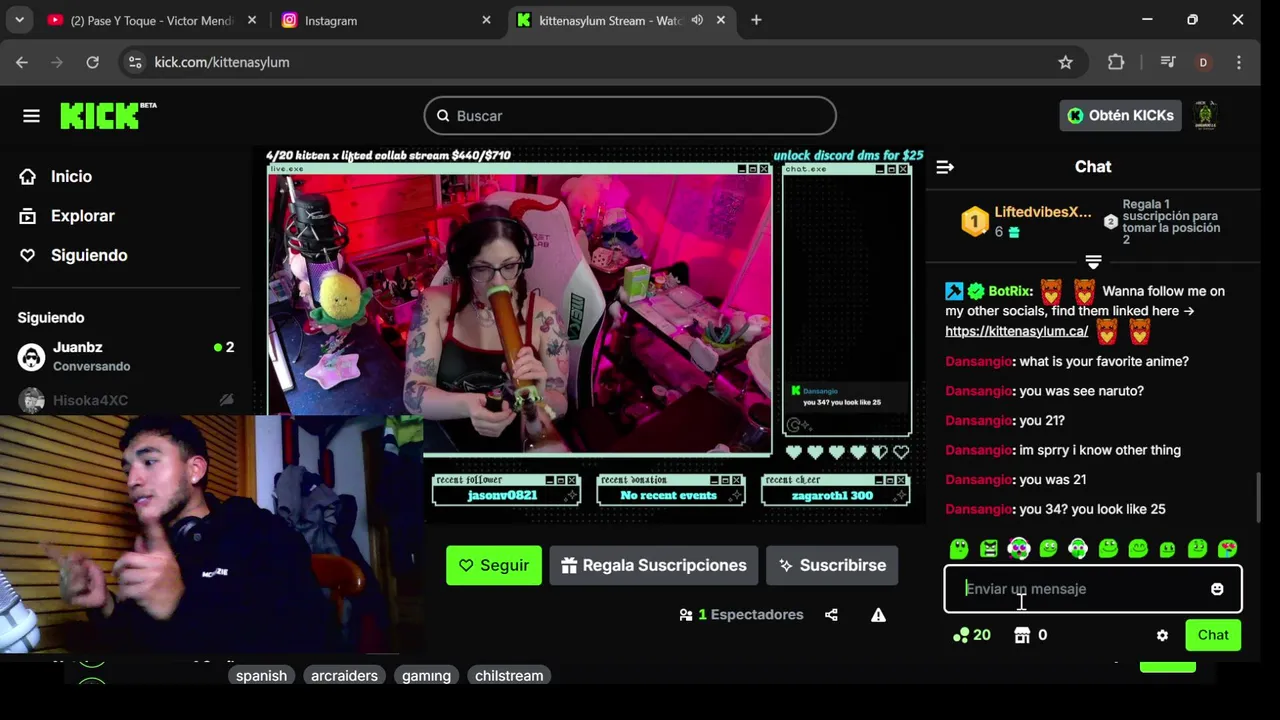Select the chilstream tag
The width and height of the screenshot is (1280, 720).
[509, 676]
